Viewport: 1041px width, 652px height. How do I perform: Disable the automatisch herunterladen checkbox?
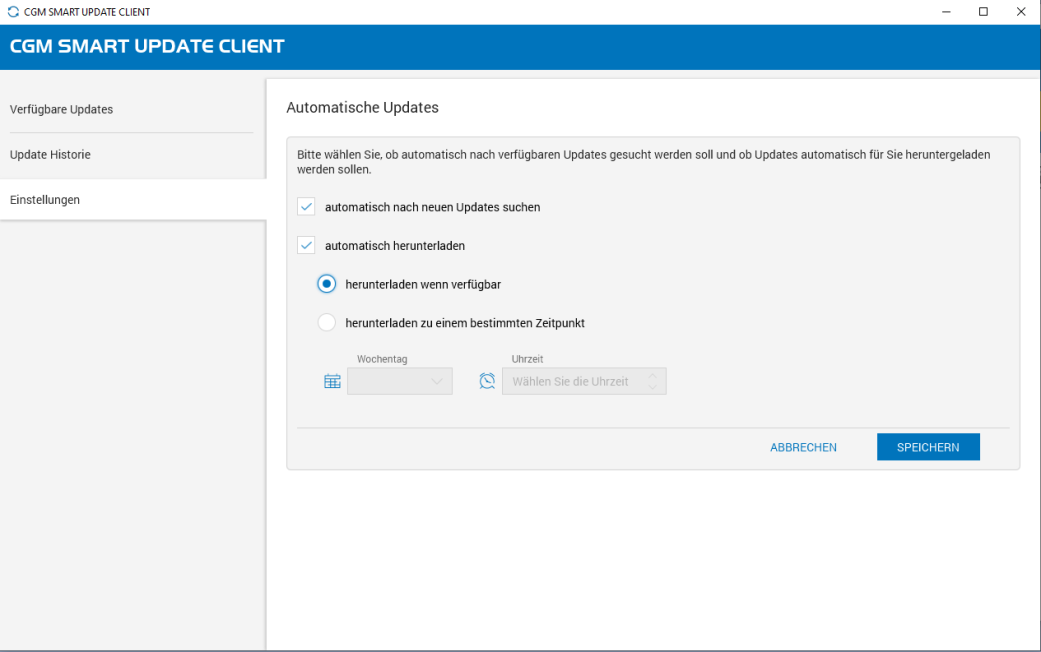click(x=307, y=245)
